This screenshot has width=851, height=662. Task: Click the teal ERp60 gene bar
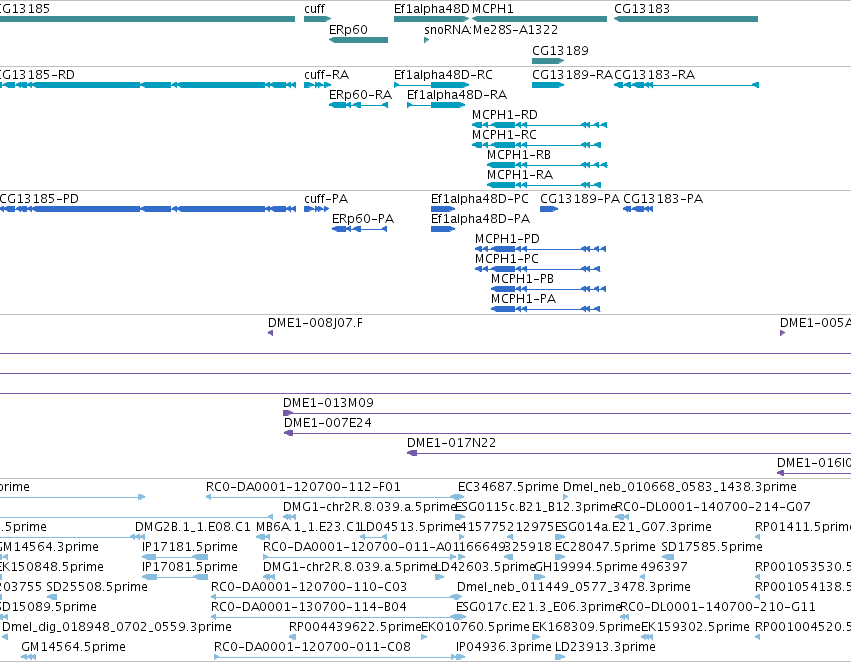point(358,40)
